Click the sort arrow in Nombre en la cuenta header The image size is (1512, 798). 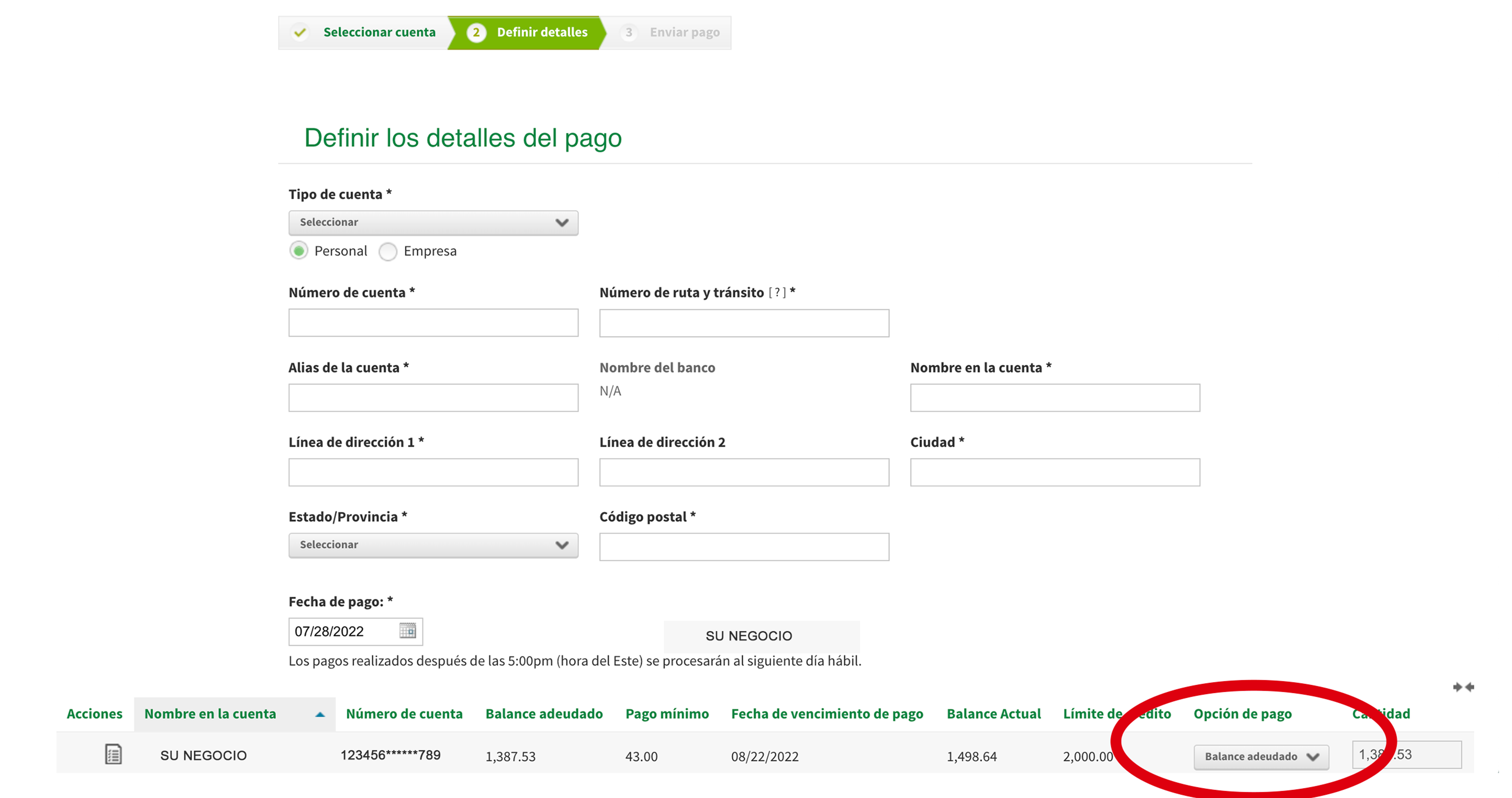(x=320, y=714)
